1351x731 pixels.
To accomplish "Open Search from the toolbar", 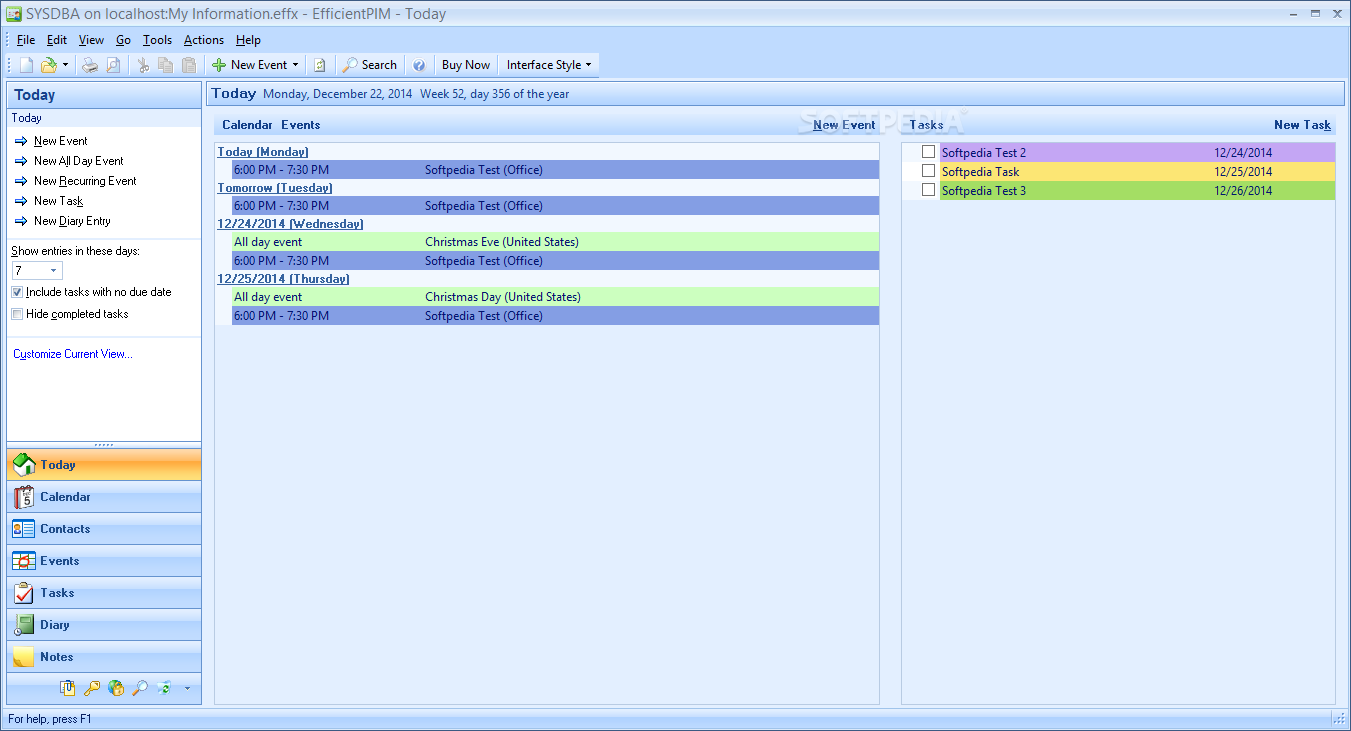I will point(370,65).
